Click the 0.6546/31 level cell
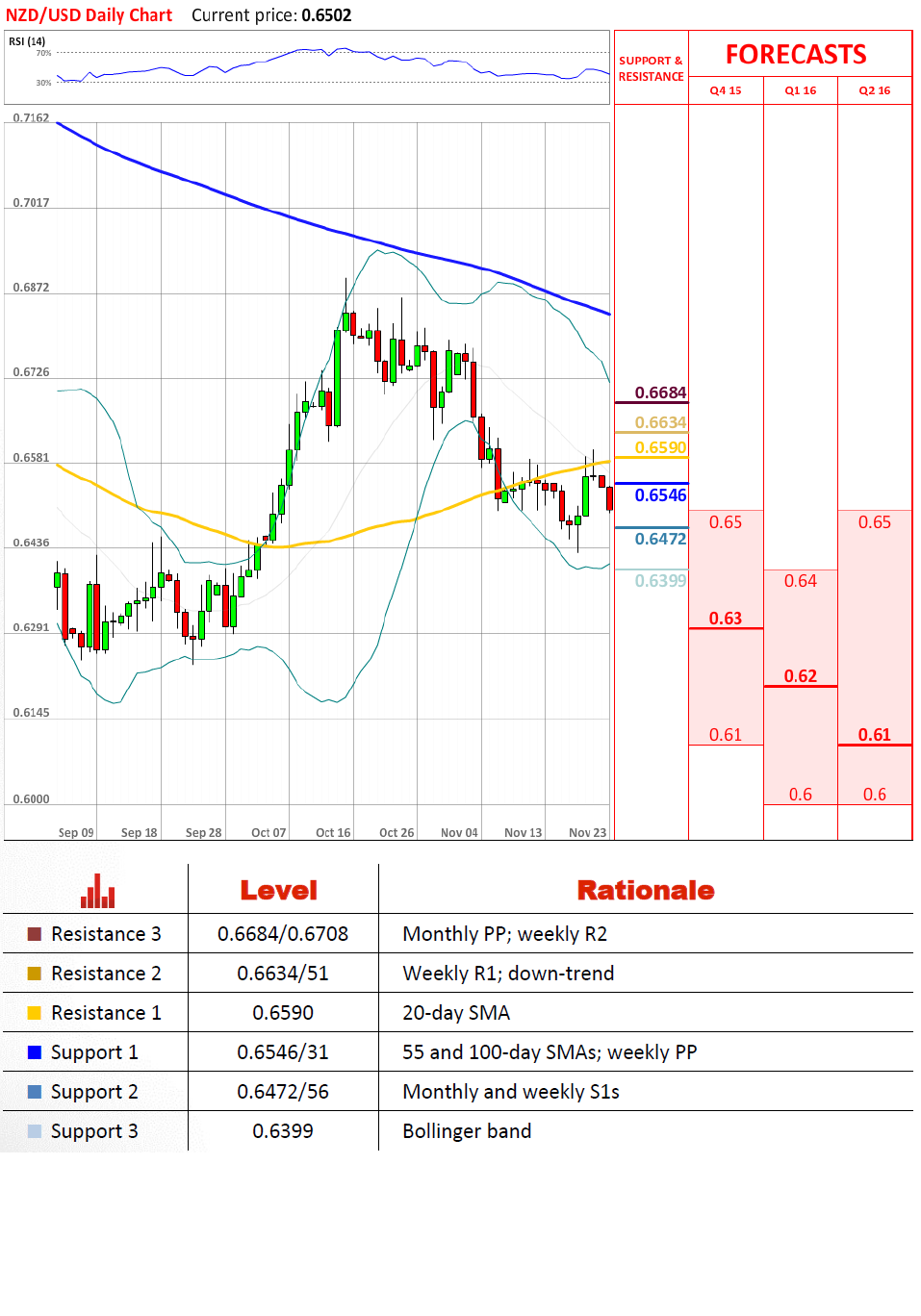This screenshot has height=1316, width=921. (x=283, y=1052)
